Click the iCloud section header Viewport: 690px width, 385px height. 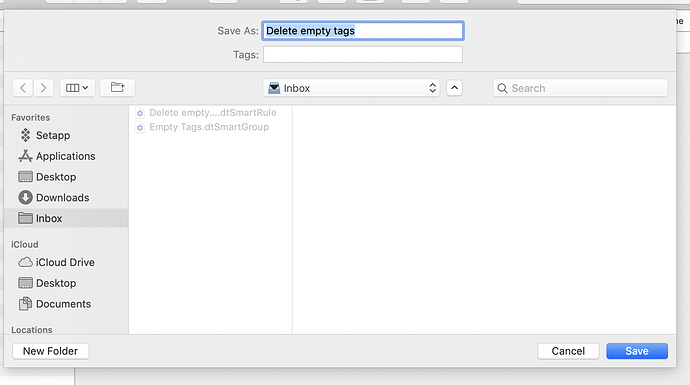click(x=25, y=244)
